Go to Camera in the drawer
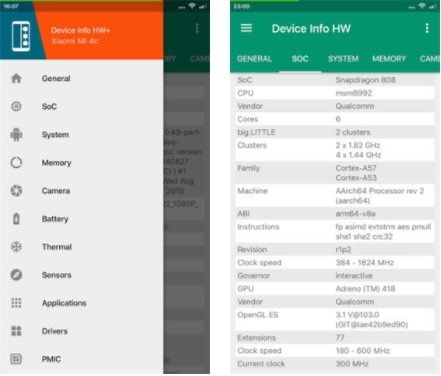Viewport: 441px width, 376px height. point(82,191)
